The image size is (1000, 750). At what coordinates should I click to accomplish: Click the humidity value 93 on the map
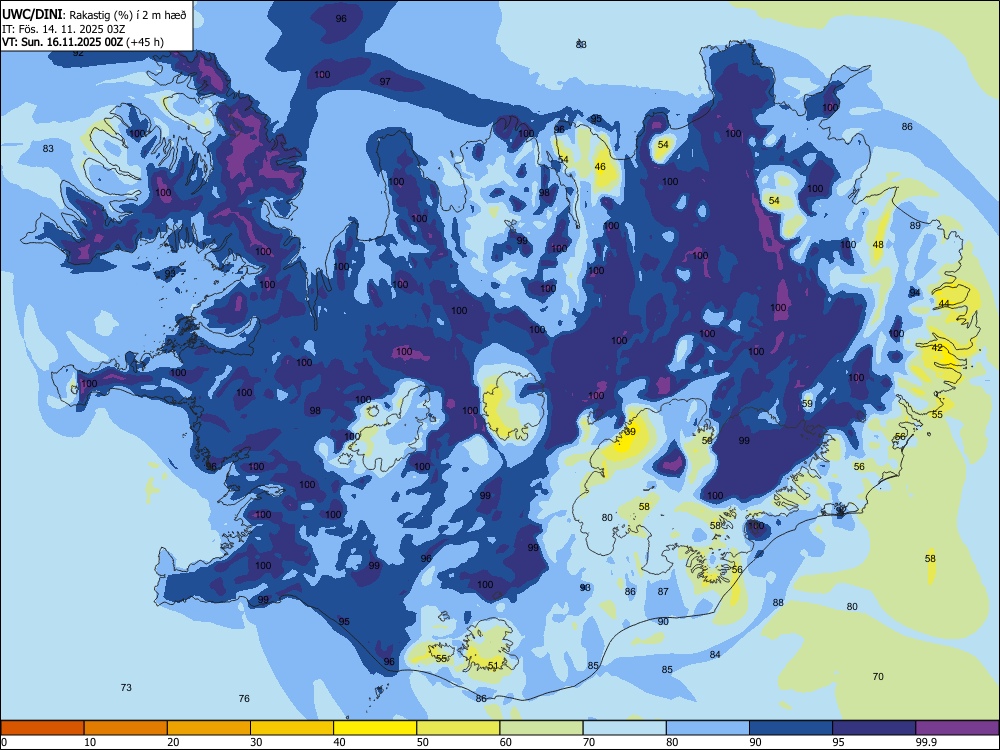point(170,274)
